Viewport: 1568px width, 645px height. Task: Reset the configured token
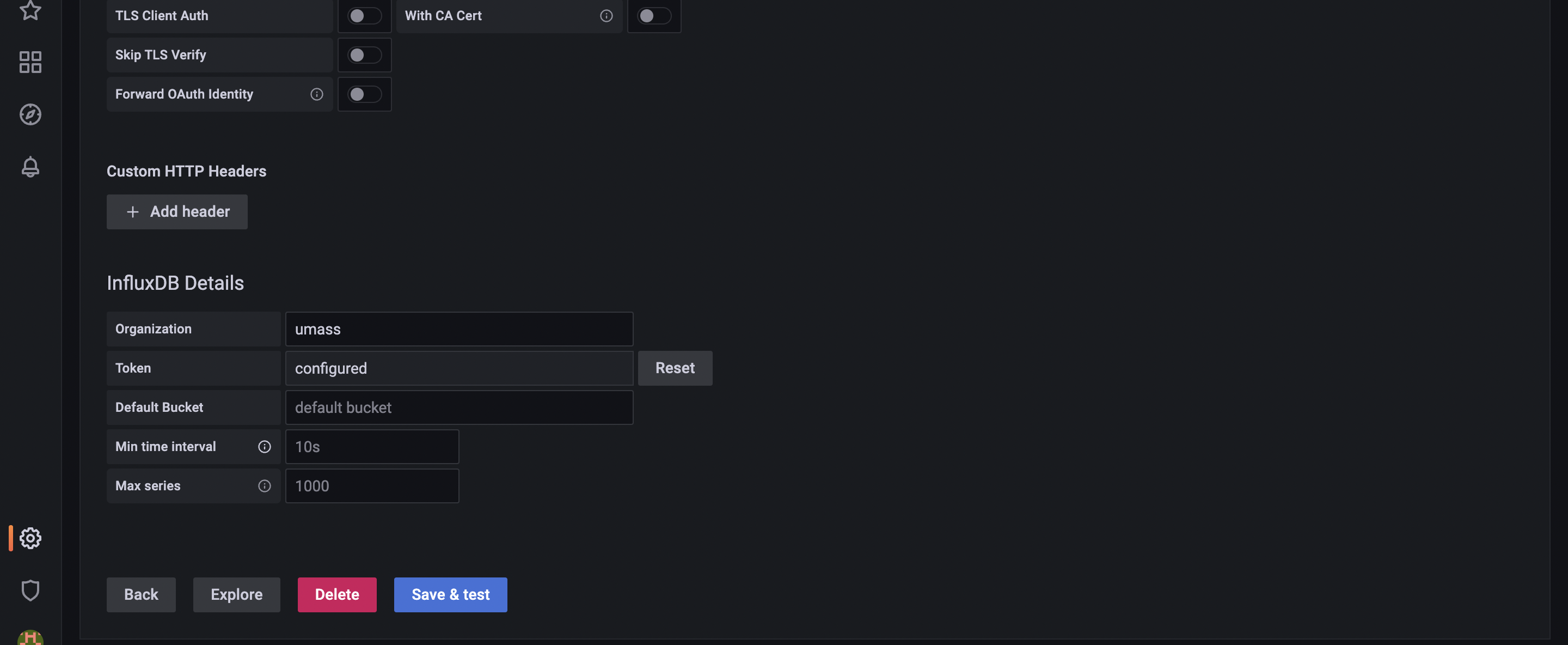coord(675,368)
